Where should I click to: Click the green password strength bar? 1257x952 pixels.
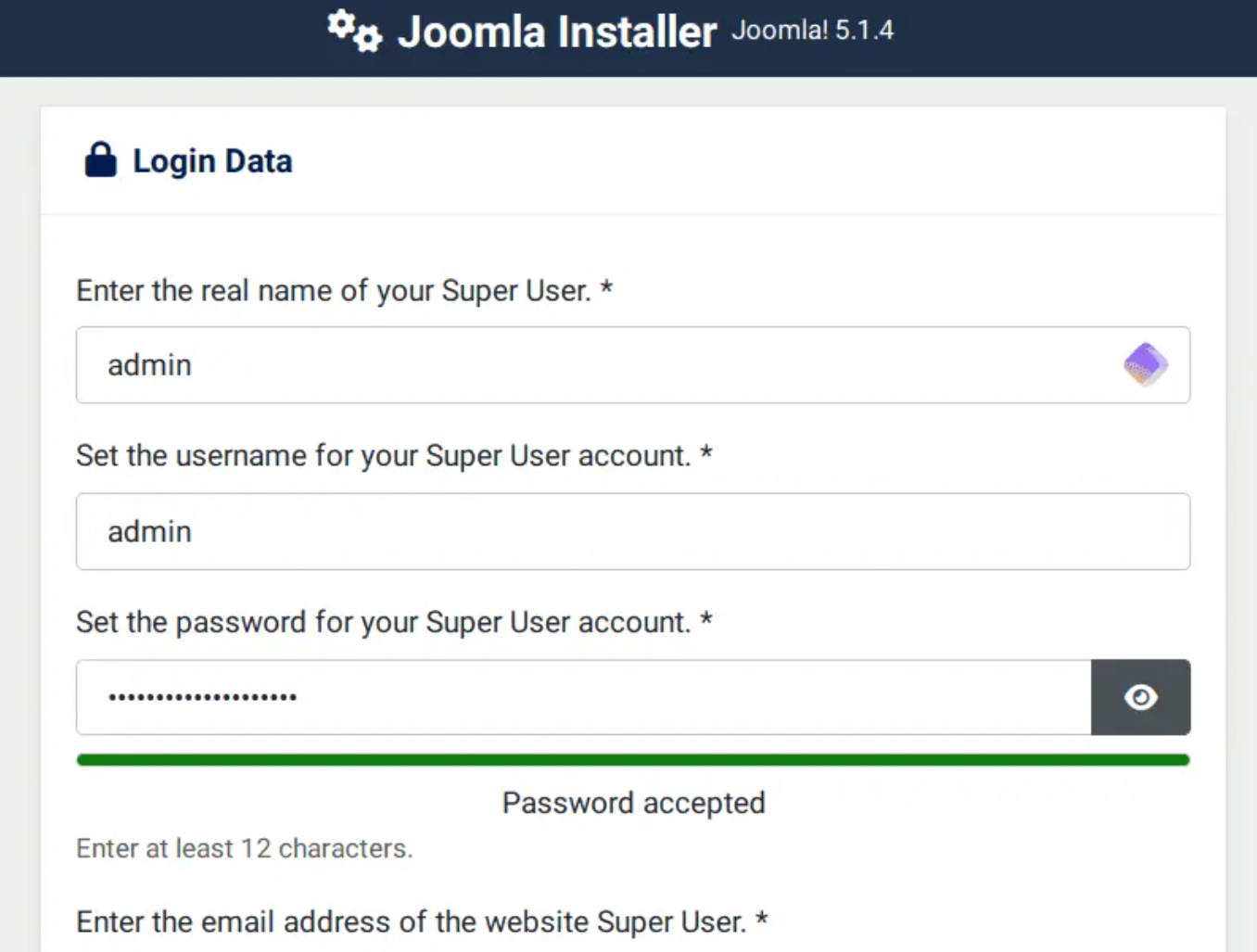coord(632,760)
